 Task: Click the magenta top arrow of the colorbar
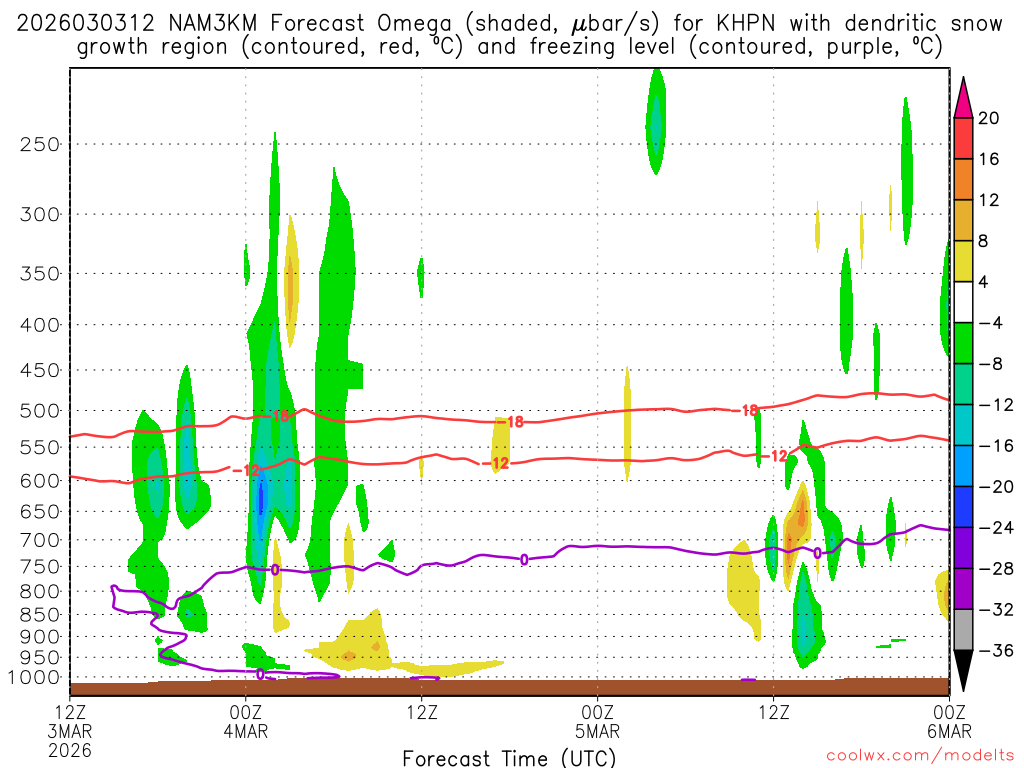pos(963,97)
